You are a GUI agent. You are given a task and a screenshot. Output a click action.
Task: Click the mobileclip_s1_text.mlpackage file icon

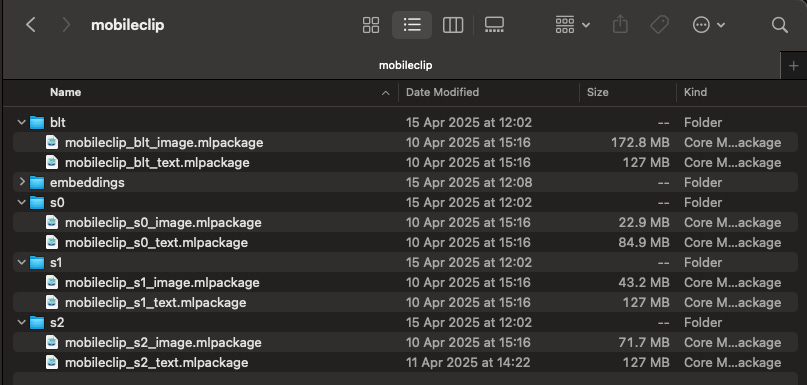(52, 302)
